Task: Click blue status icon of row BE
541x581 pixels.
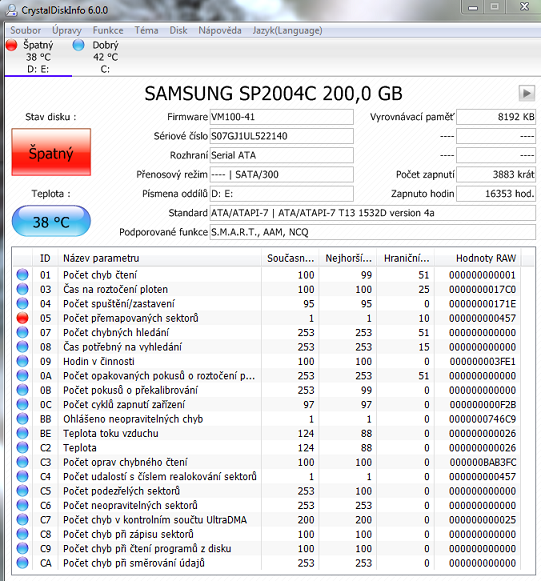Action: pos(23,433)
